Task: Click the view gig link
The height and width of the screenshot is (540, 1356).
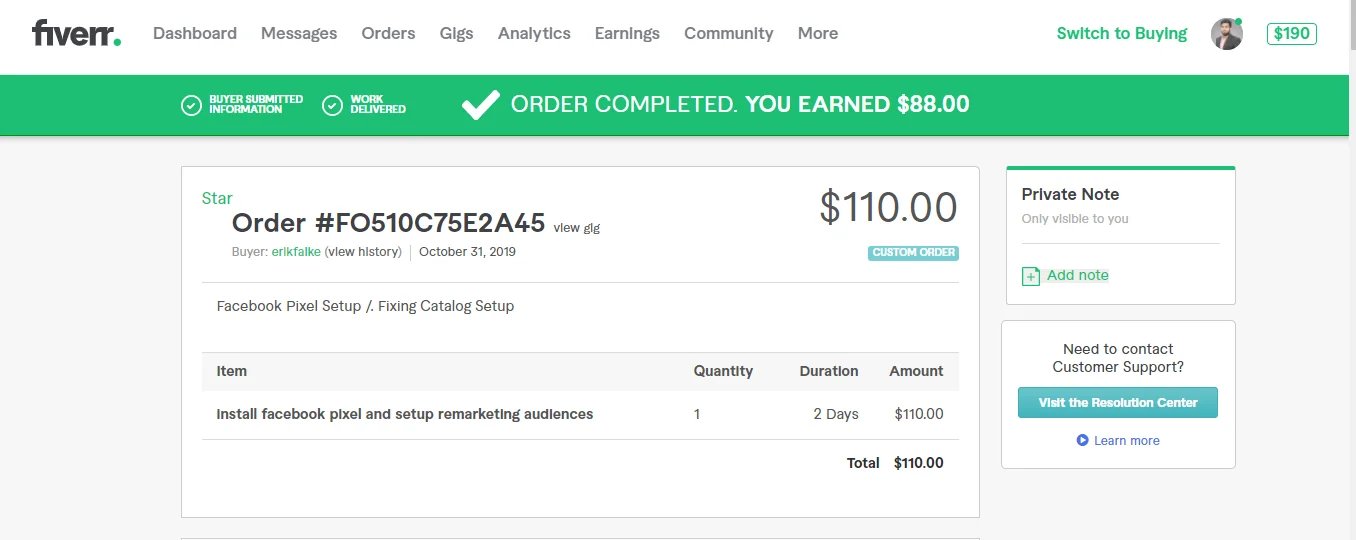Action: 576,228
